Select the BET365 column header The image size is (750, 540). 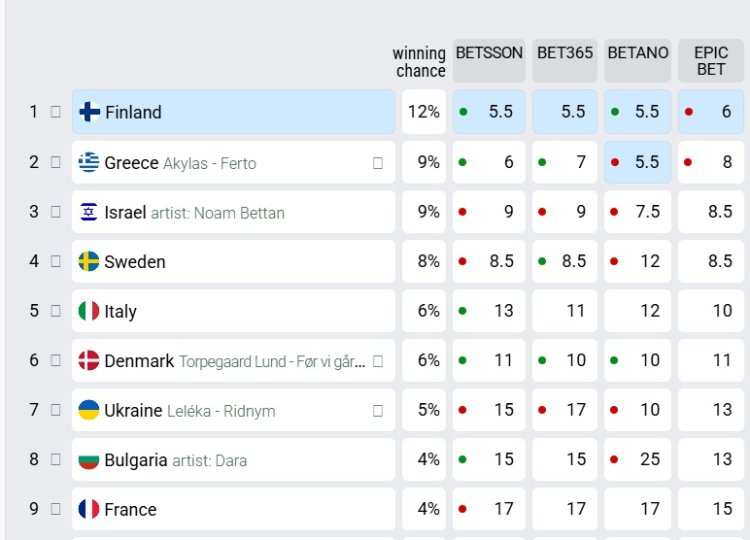[x=565, y=53]
